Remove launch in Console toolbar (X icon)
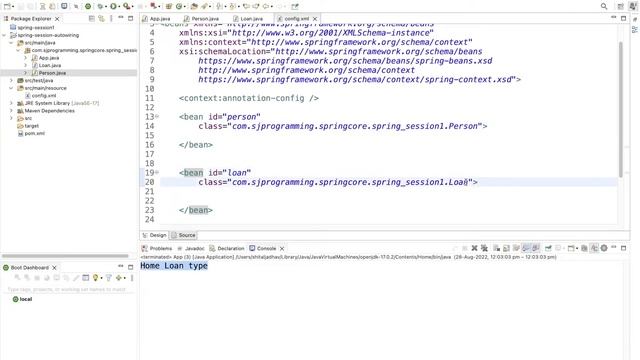 474,248
